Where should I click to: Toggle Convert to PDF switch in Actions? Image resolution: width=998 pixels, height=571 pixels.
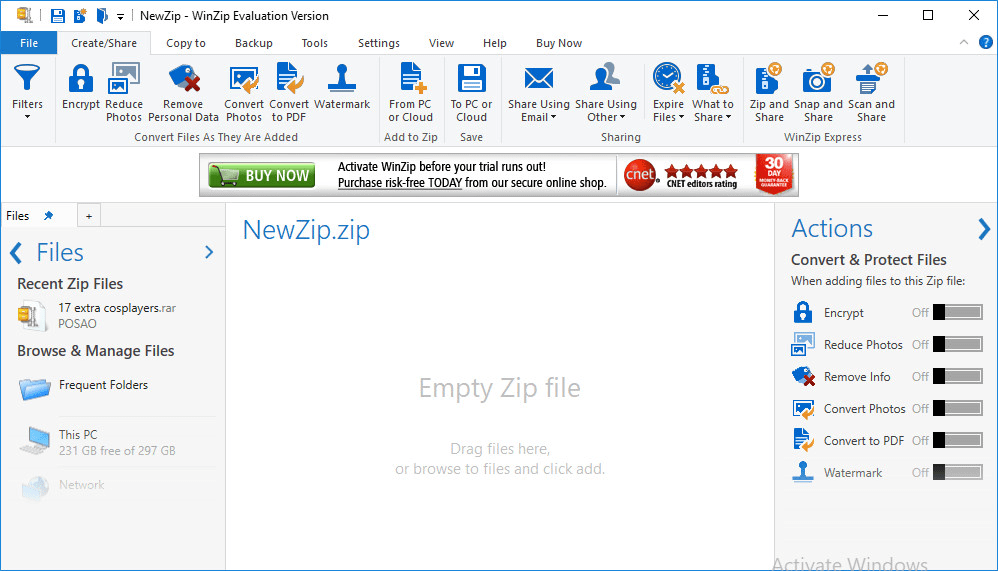957,440
